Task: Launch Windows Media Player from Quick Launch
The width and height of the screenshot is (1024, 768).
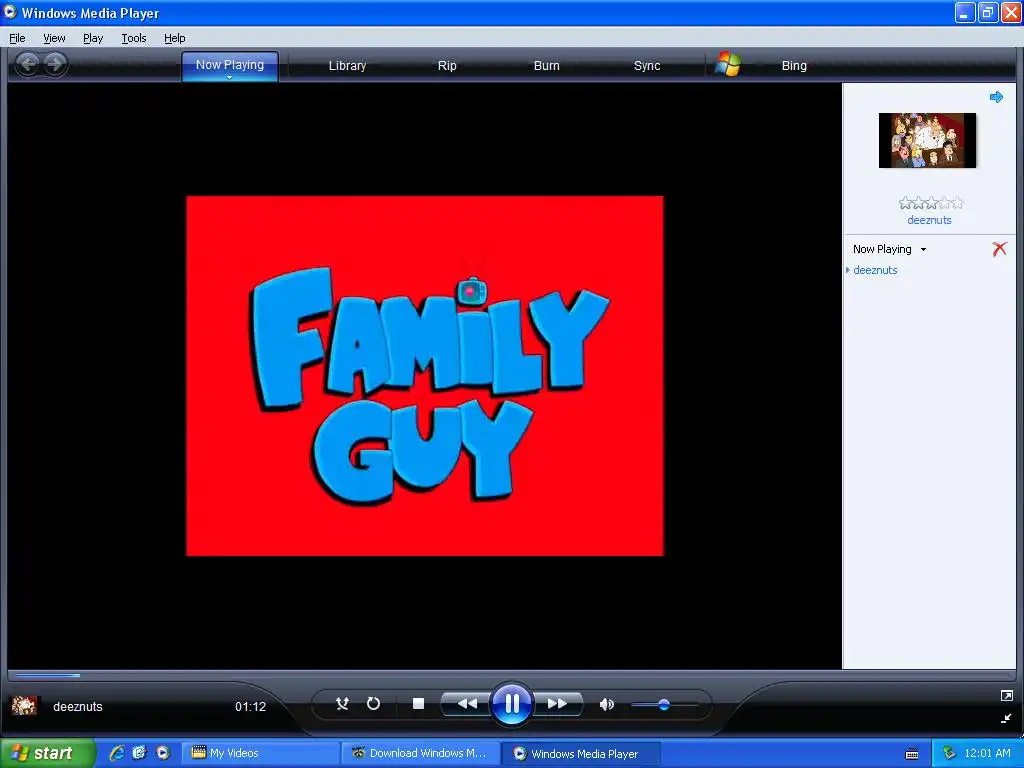Action: [163, 753]
